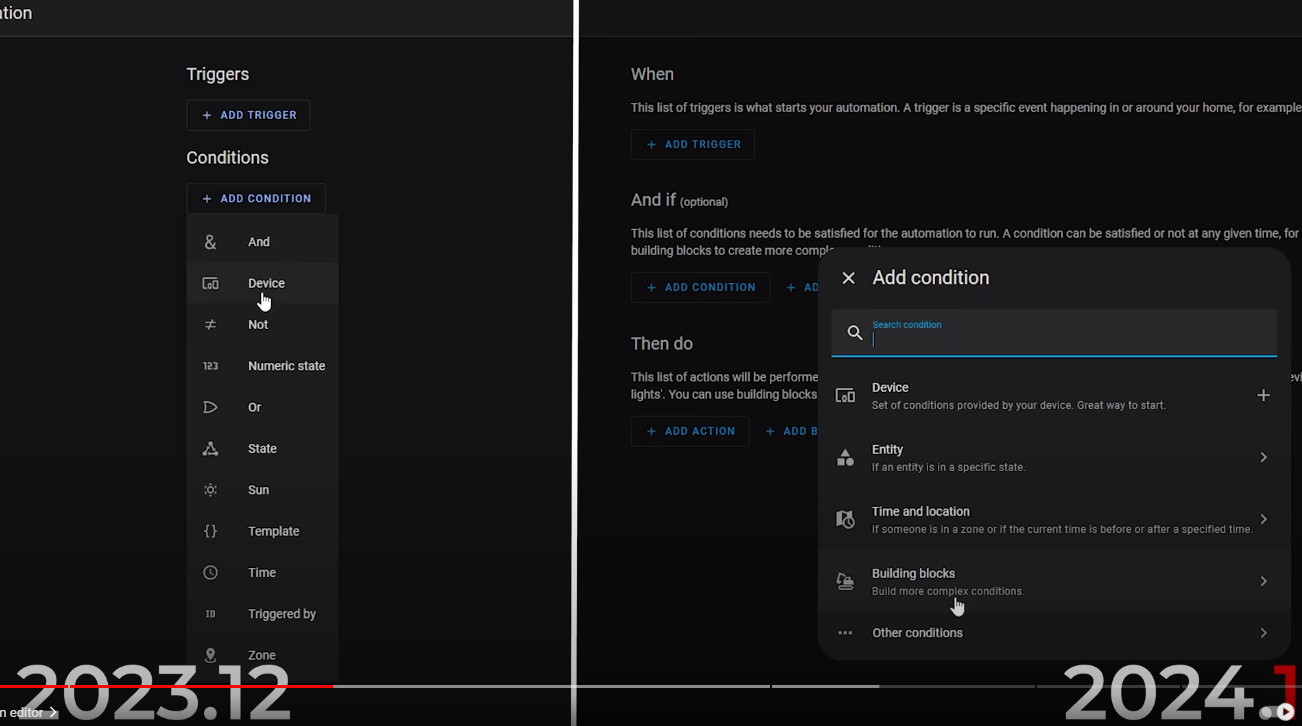This screenshot has width=1302, height=726.
Task: Select the Time clock icon
Action: (210, 573)
